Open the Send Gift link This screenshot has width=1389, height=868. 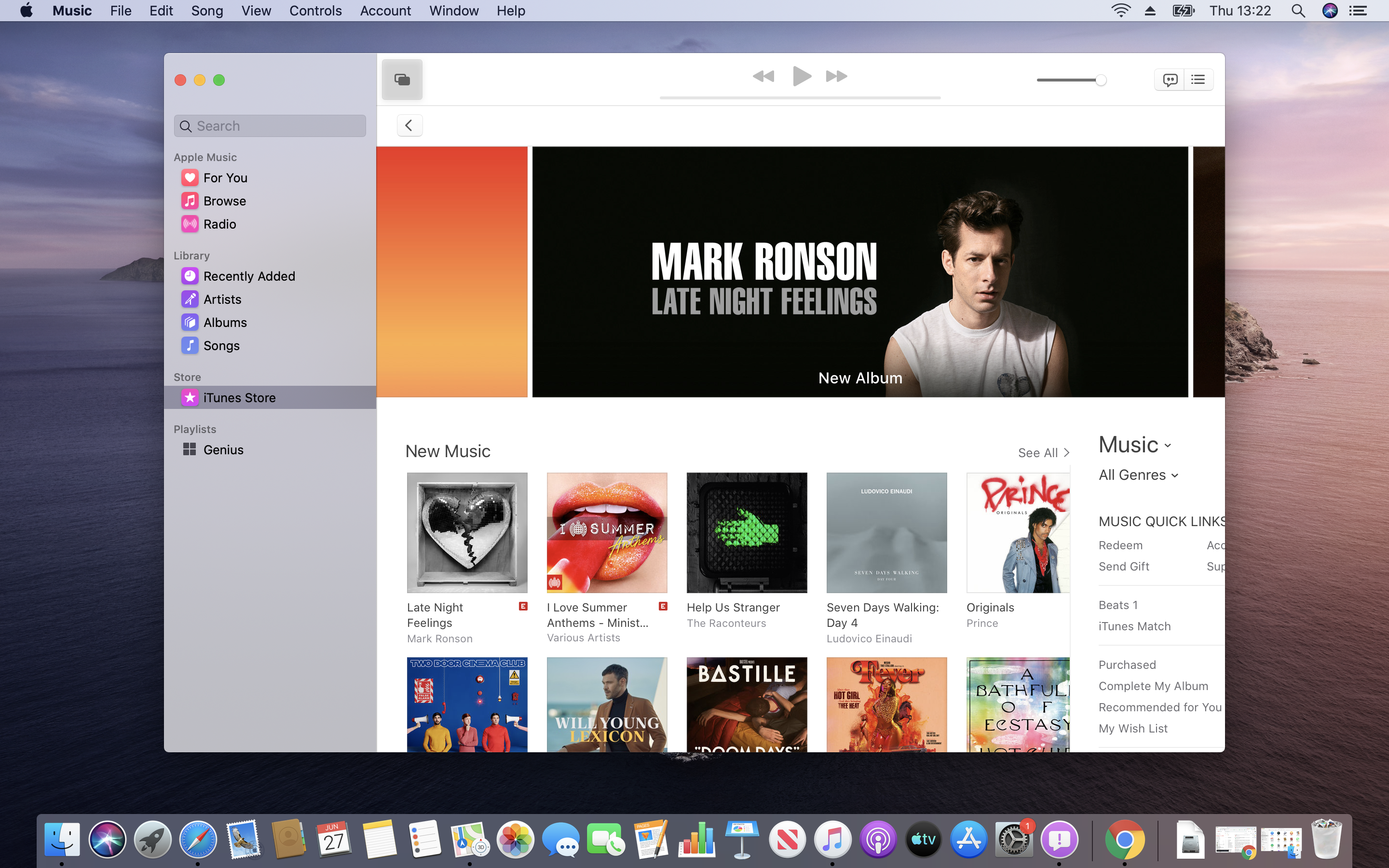click(x=1124, y=567)
